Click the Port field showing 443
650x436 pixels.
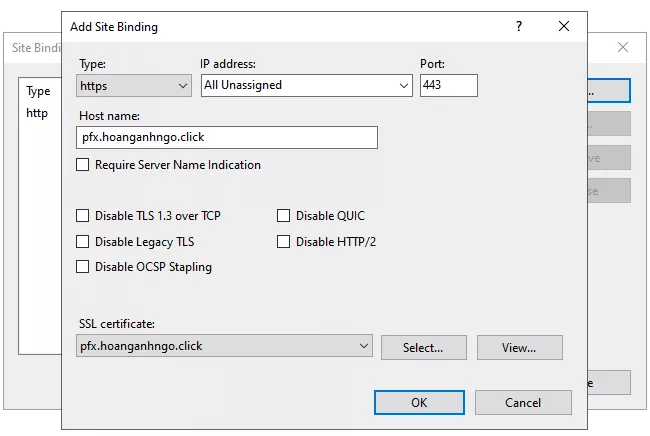(448, 86)
